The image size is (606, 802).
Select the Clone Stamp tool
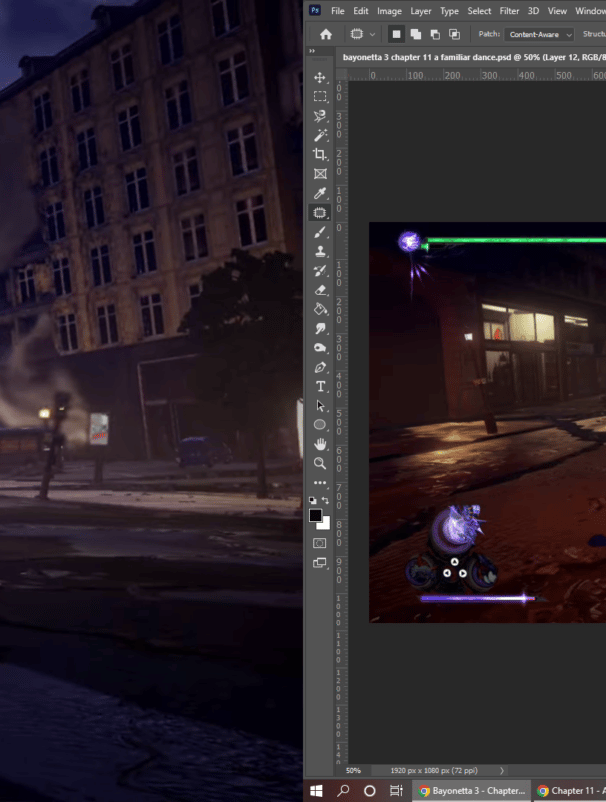click(320, 251)
